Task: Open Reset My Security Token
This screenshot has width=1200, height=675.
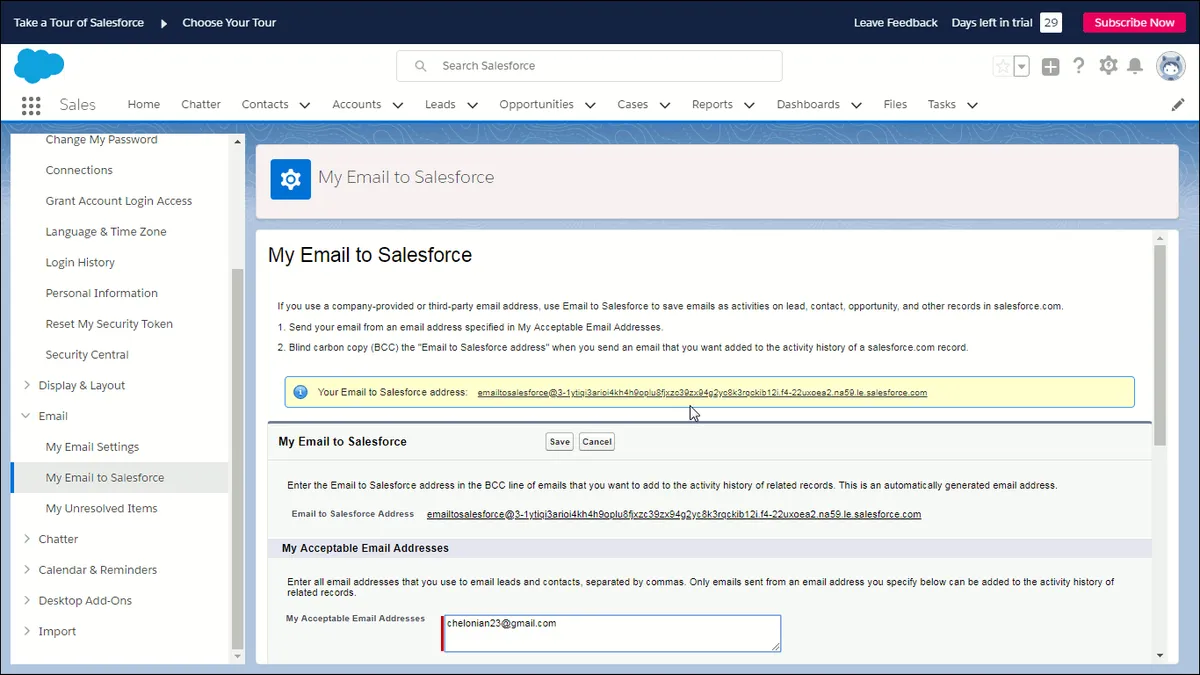Action: [x=109, y=324]
